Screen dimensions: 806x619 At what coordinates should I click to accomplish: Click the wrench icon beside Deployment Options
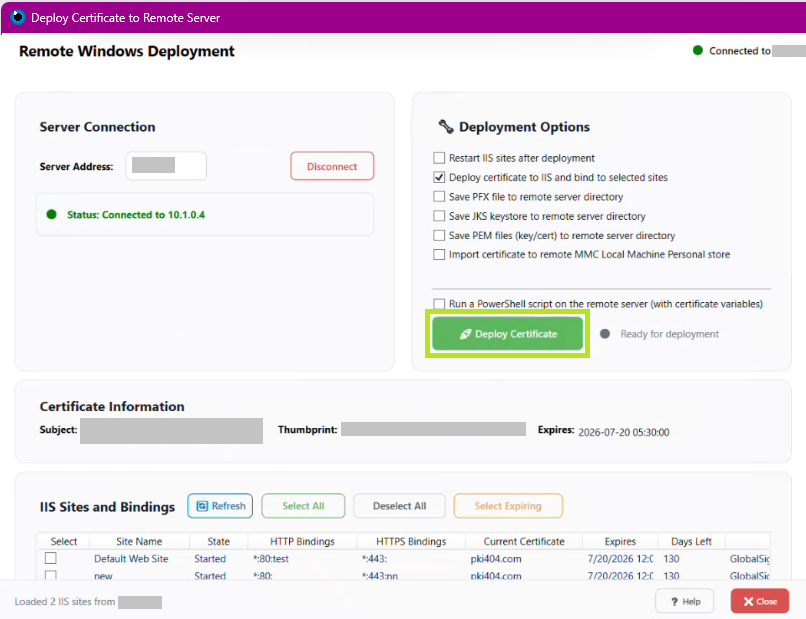pyautogui.click(x=446, y=126)
